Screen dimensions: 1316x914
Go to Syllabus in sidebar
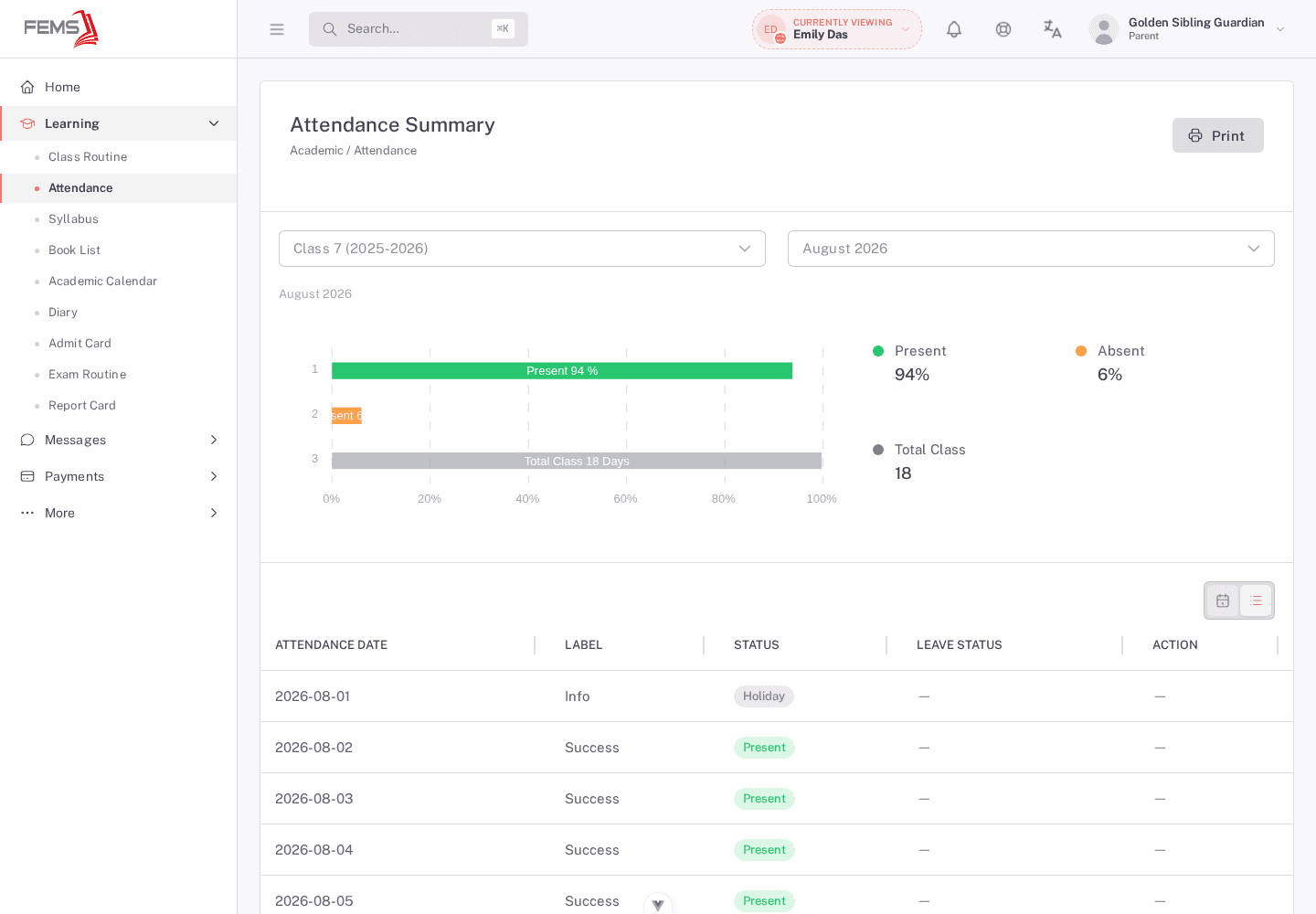pyautogui.click(x=73, y=219)
